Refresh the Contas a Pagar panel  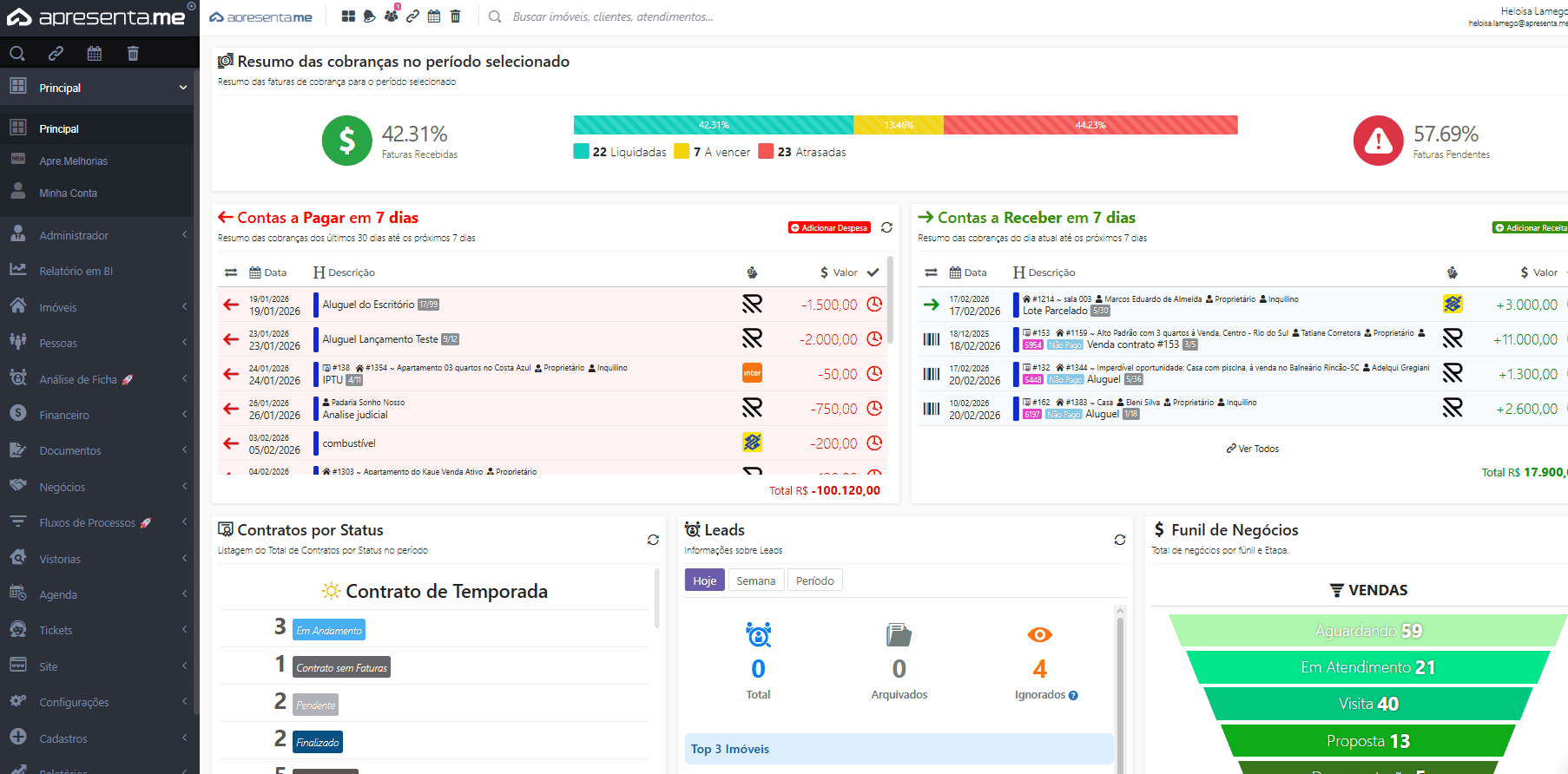coord(886,227)
